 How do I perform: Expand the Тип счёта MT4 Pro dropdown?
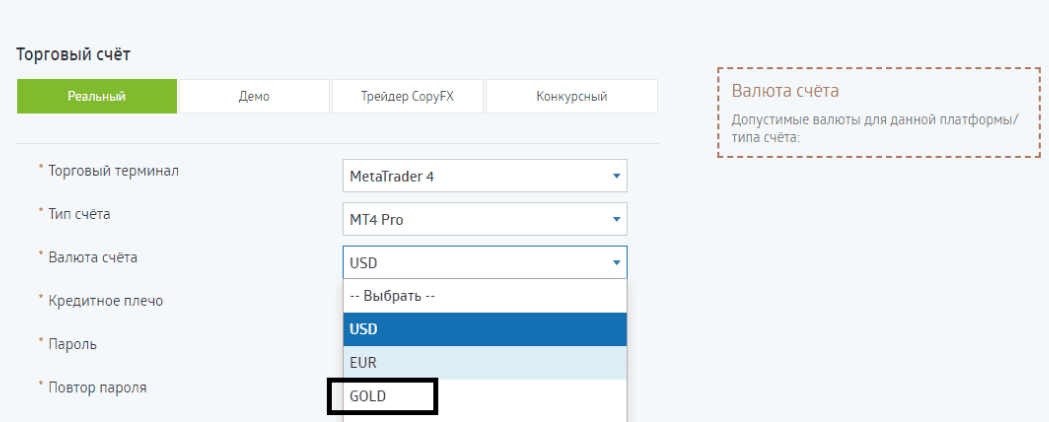tap(485, 219)
